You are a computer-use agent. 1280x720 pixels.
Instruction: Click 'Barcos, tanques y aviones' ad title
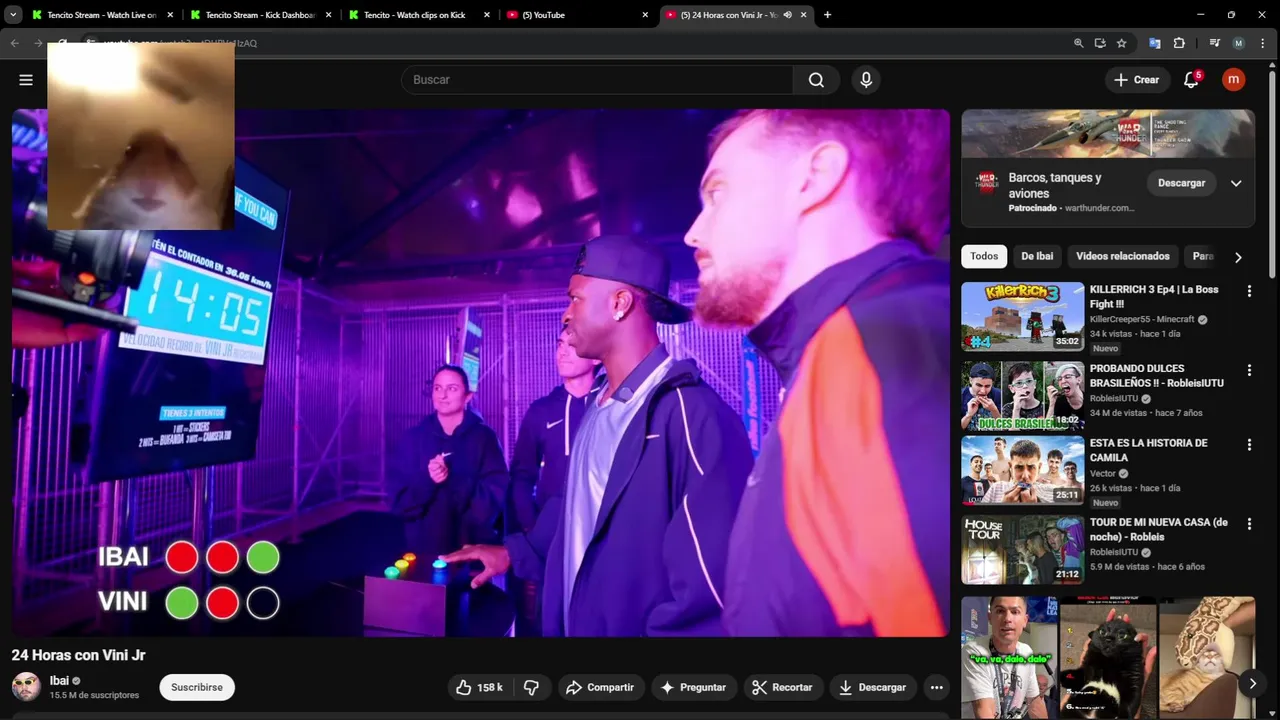tap(1055, 185)
